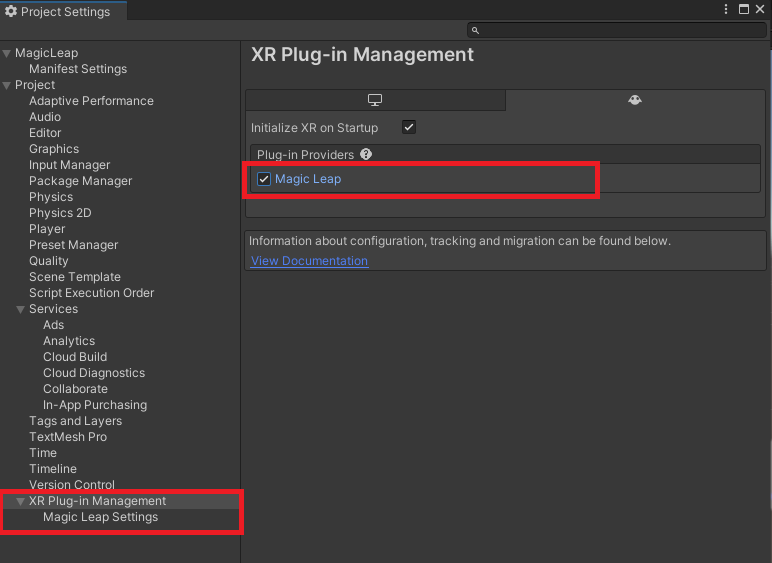This screenshot has height=563, width=772.
Task: Open Magic Leap Settings
Action: coord(100,517)
